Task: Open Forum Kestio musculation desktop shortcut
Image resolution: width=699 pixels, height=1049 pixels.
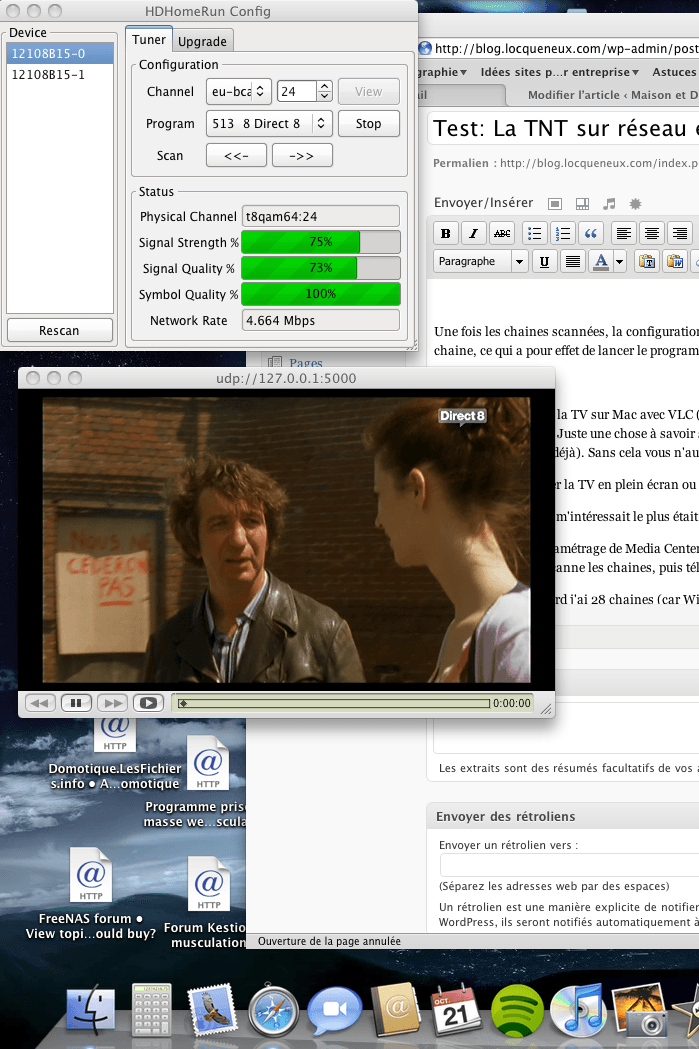Action: tap(207, 902)
